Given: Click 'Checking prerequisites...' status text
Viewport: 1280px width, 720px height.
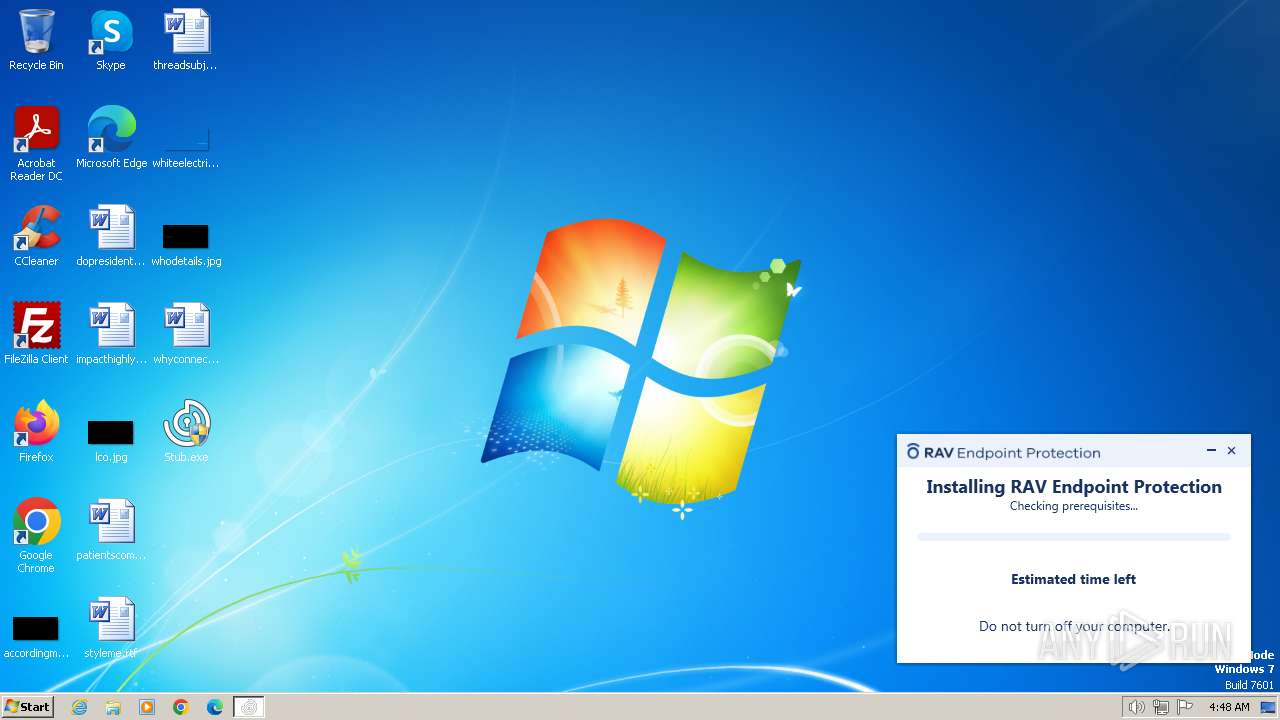Looking at the screenshot, I should 1074,506.
